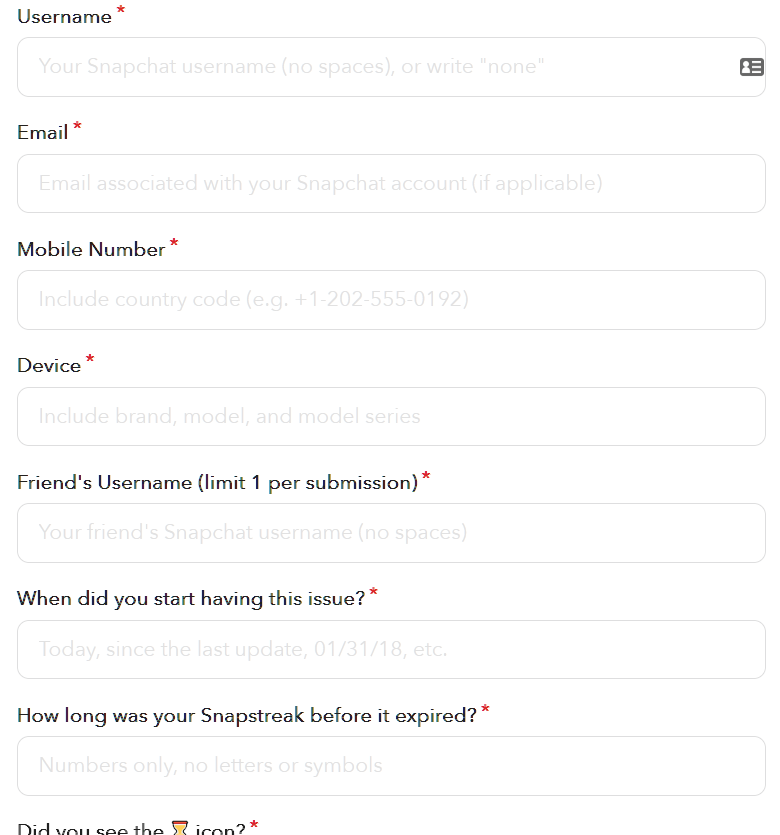The width and height of the screenshot is (780, 835).
Task: Click the Mobile Number input box
Action: [x=391, y=300]
